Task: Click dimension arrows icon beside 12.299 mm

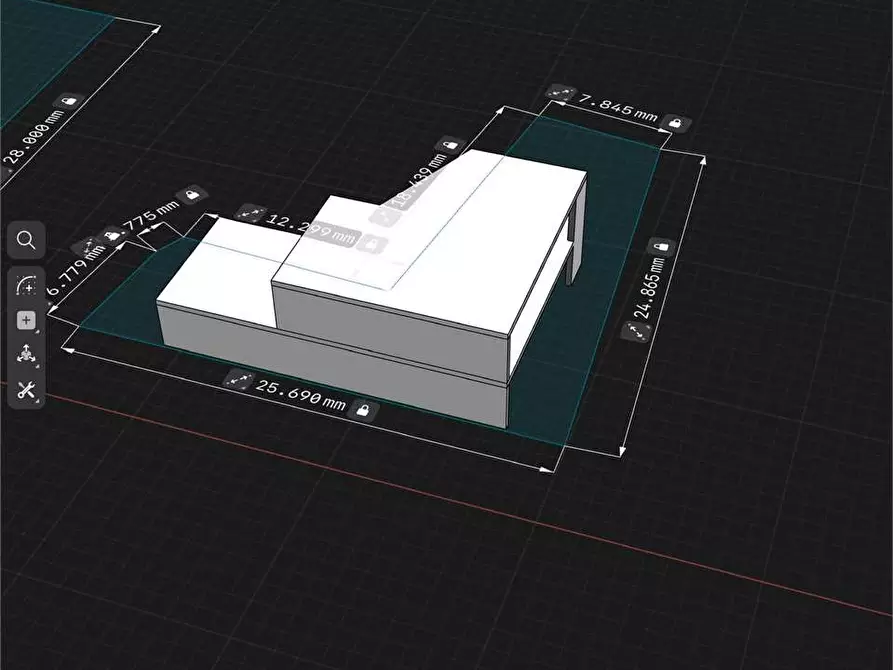Action: click(250, 213)
